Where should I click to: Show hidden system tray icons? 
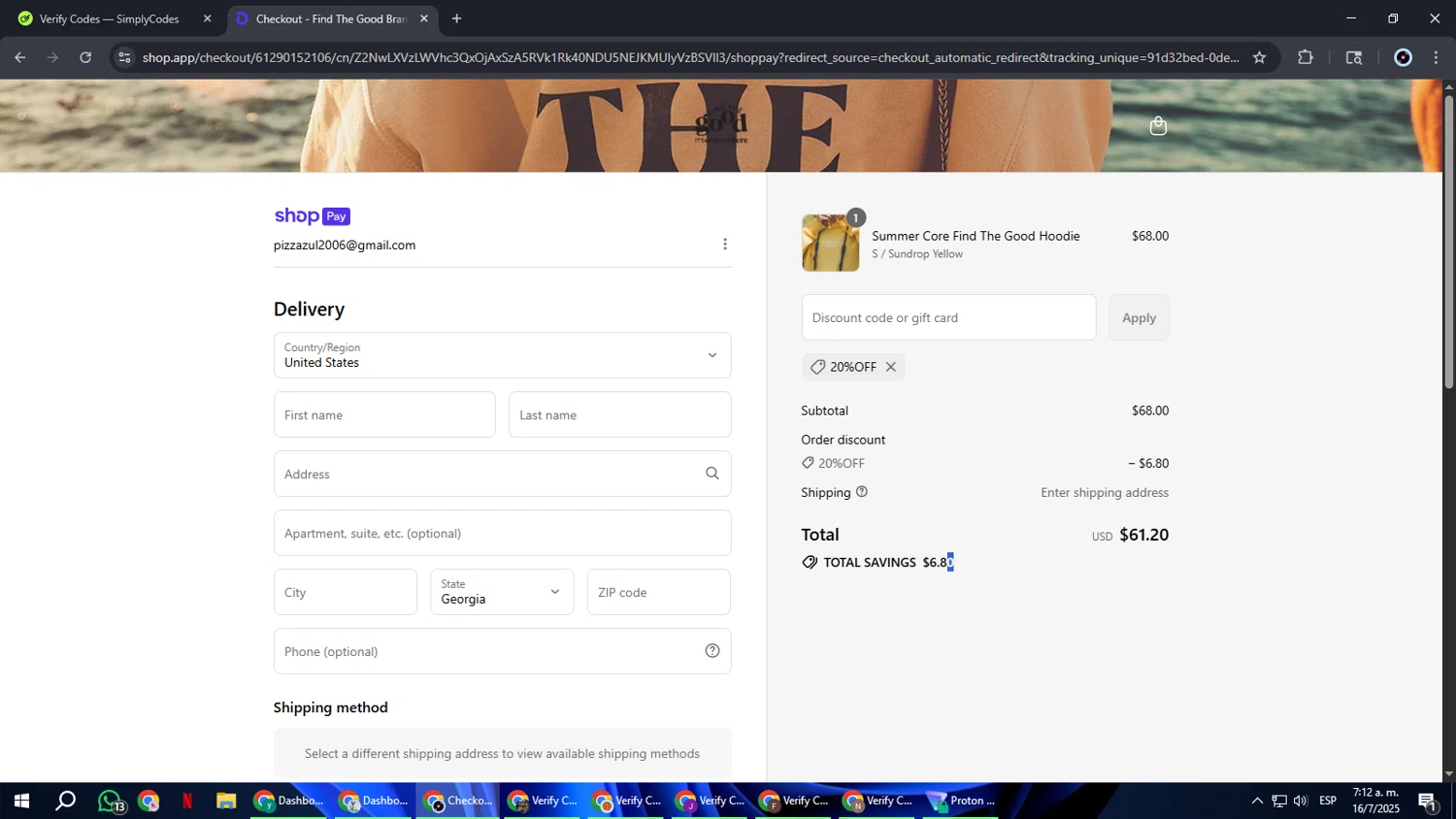(x=1257, y=801)
